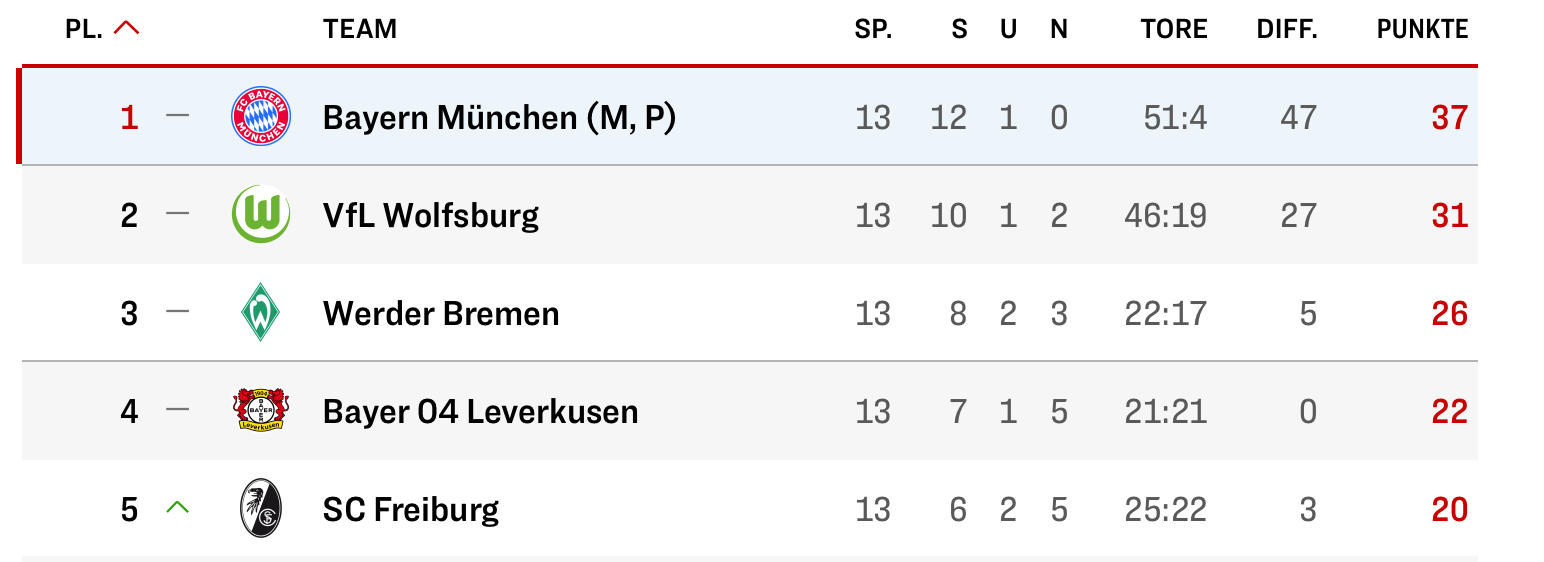Image resolution: width=1544 pixels, height=562 pixels.
Task: Sort by the TEAM column header
Action: [360, 30]
